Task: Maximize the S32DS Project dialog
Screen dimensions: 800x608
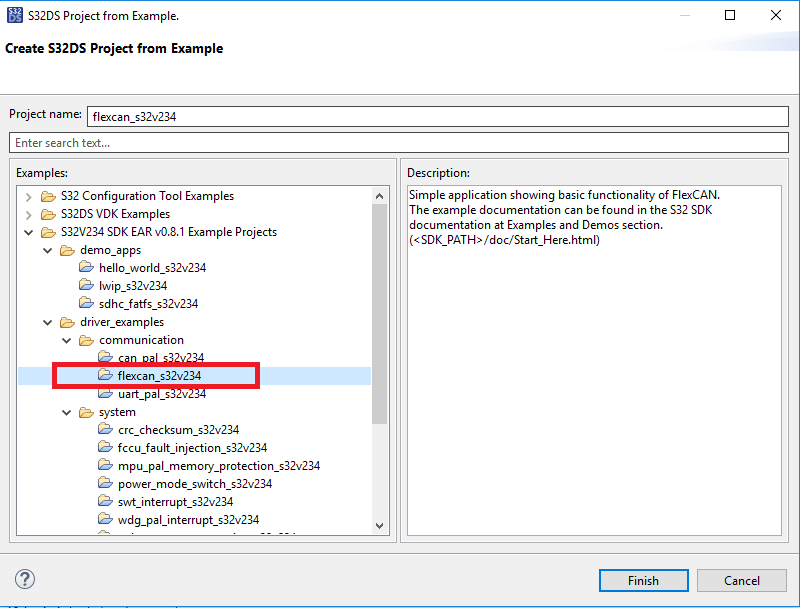Action: coord(730,15)
